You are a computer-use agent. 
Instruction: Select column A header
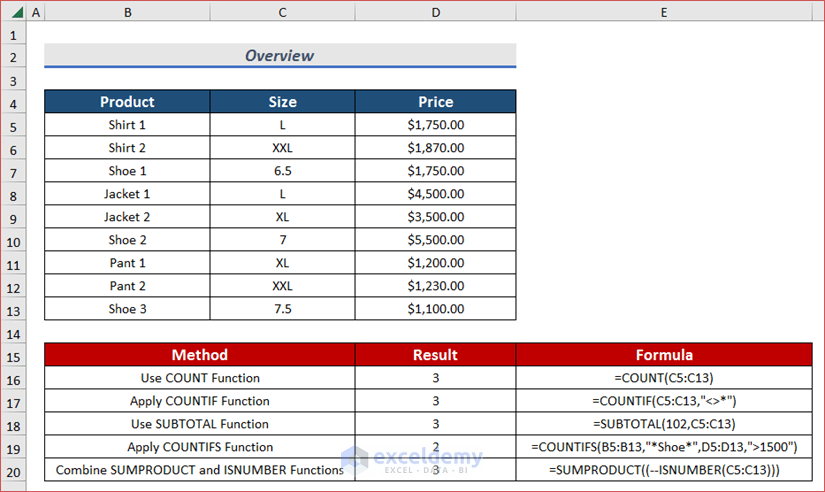tap(36, 12)
